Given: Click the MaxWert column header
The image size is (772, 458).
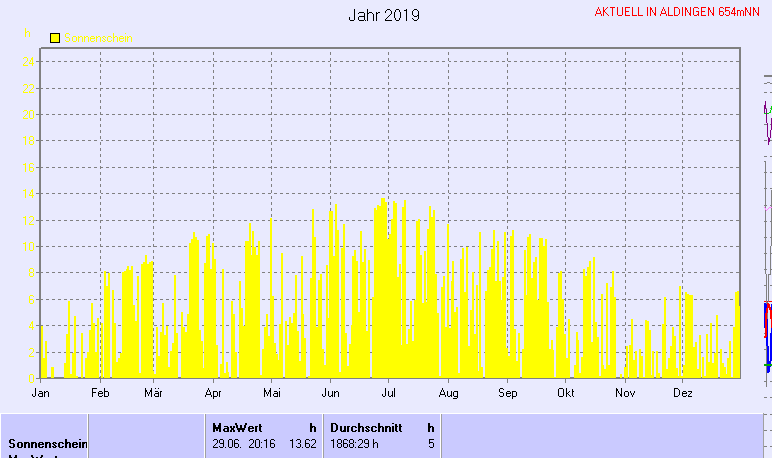Looking at the screenshot, I should tap(237, 427).
